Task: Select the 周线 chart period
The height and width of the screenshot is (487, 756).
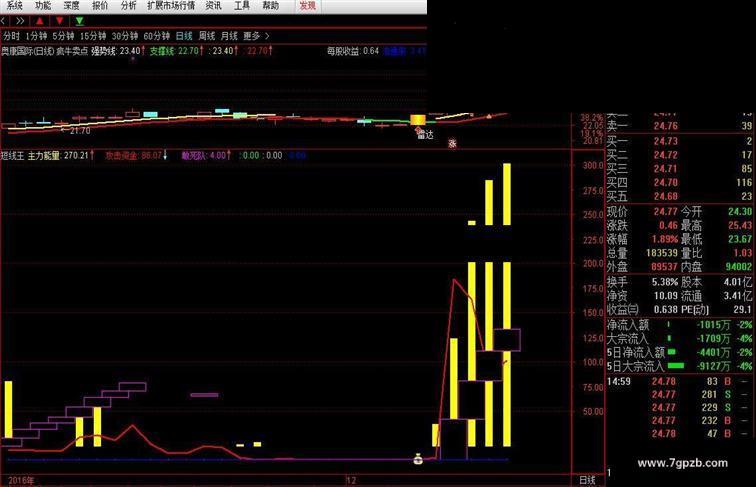Action: [207, 36]
